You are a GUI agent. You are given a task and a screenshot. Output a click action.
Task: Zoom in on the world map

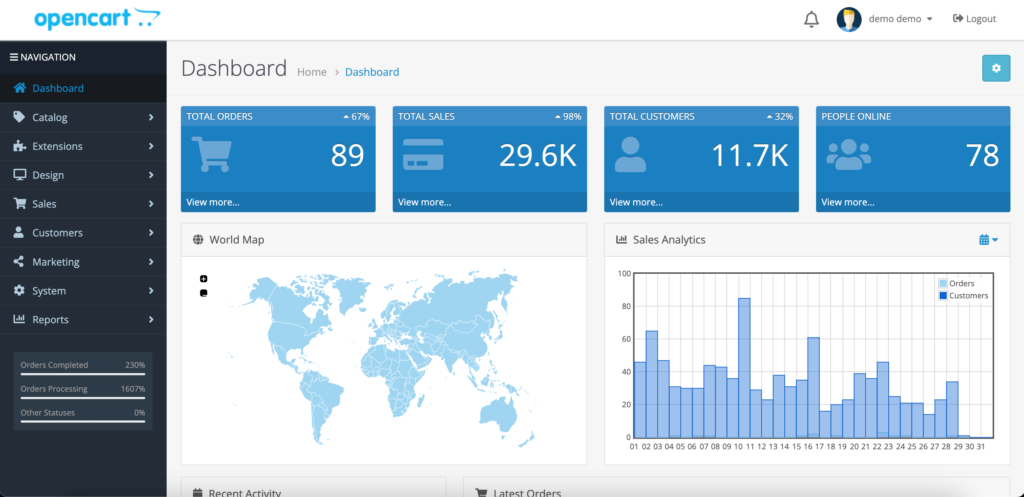tap(203, 279)
